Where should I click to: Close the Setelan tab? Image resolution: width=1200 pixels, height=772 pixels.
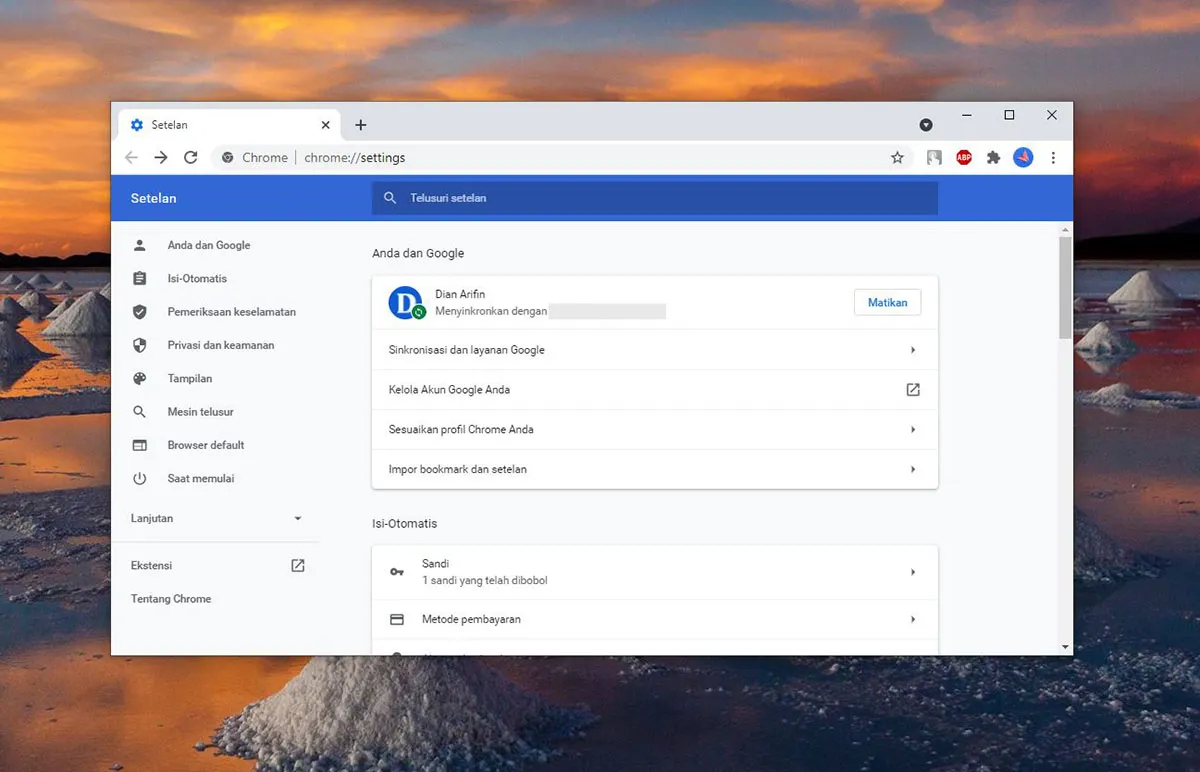(325, 125)
